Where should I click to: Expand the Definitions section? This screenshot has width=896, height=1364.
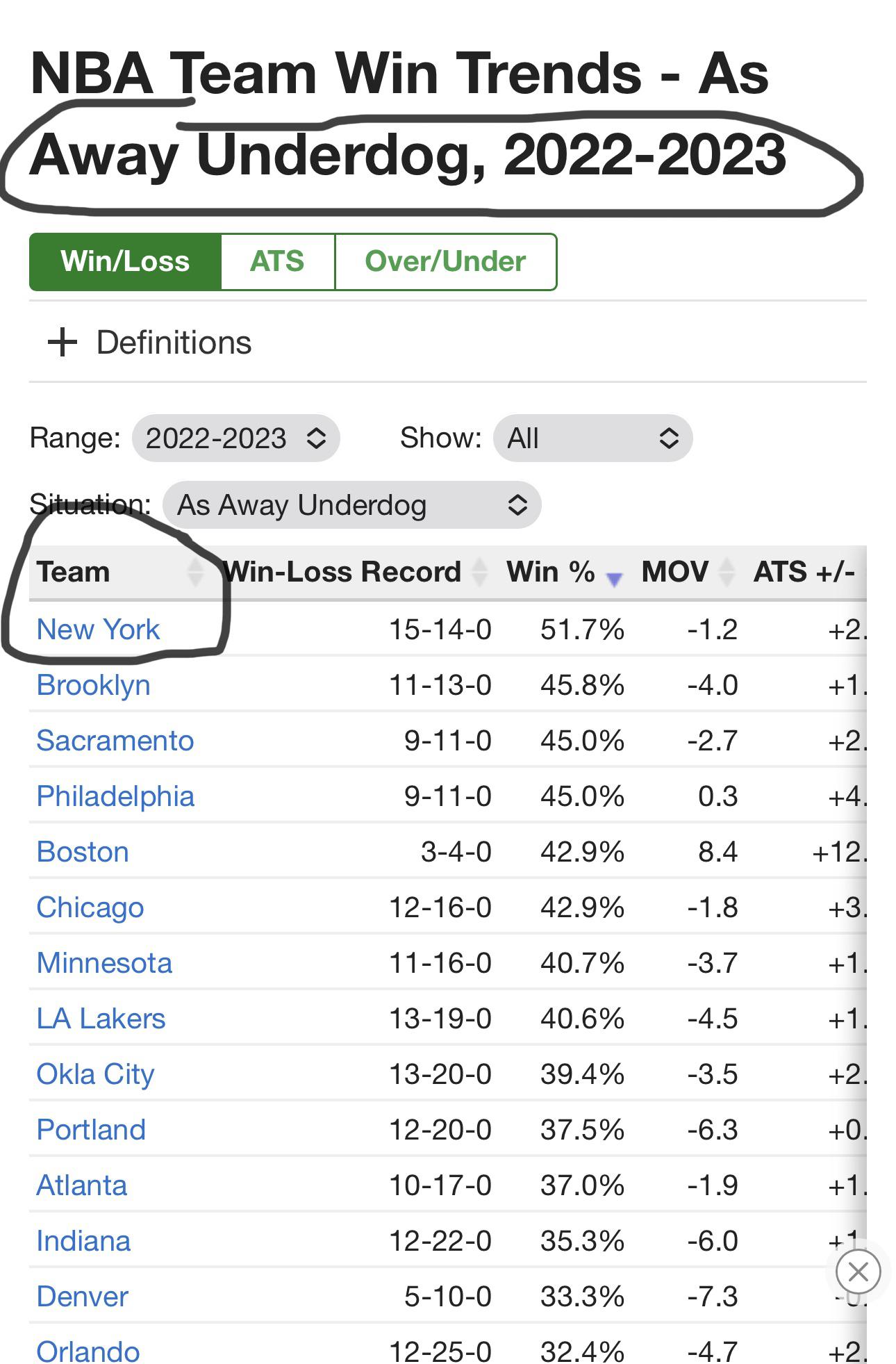coord(174,343)
